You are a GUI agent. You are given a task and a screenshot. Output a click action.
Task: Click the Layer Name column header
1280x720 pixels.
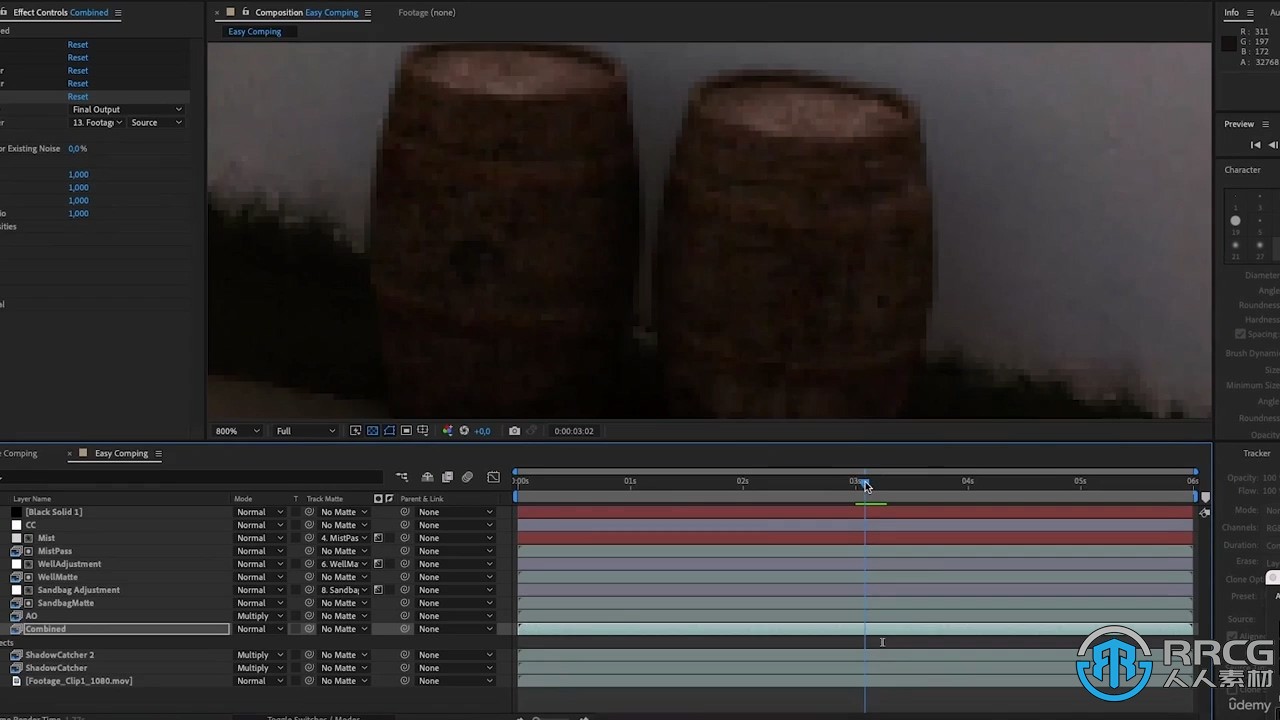point(32,499)
